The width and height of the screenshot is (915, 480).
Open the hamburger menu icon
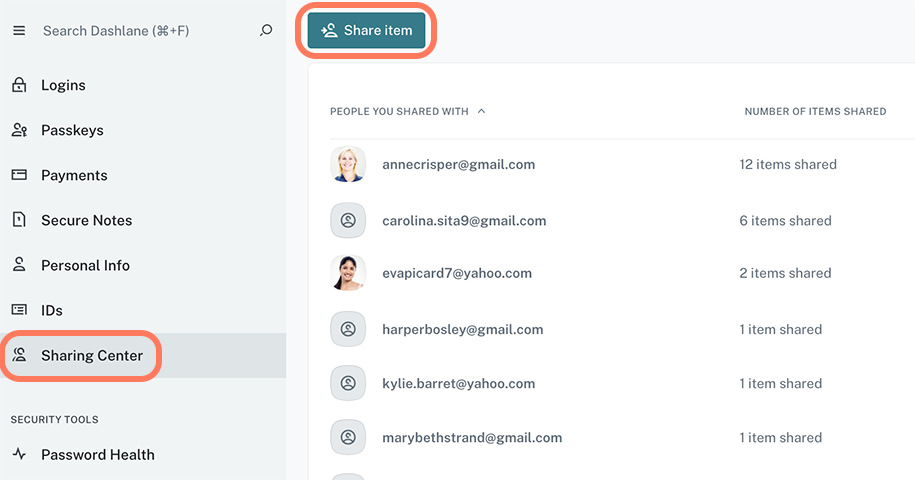19,30
